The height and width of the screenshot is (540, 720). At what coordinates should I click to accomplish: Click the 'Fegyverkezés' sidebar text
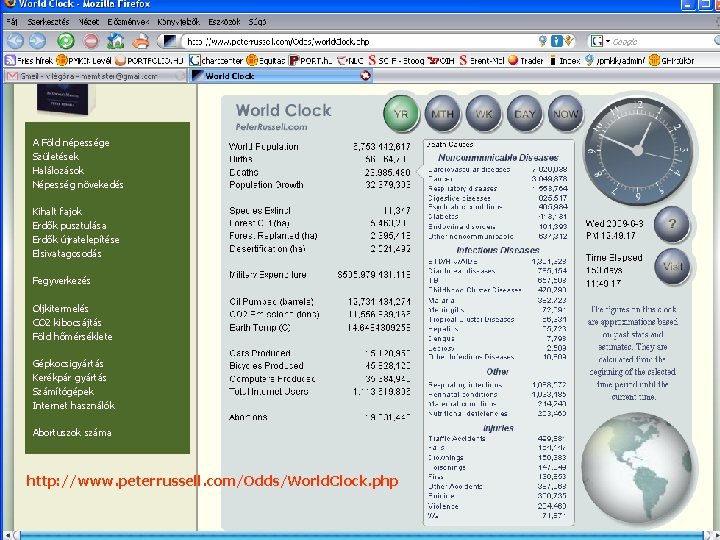[61, 281]
